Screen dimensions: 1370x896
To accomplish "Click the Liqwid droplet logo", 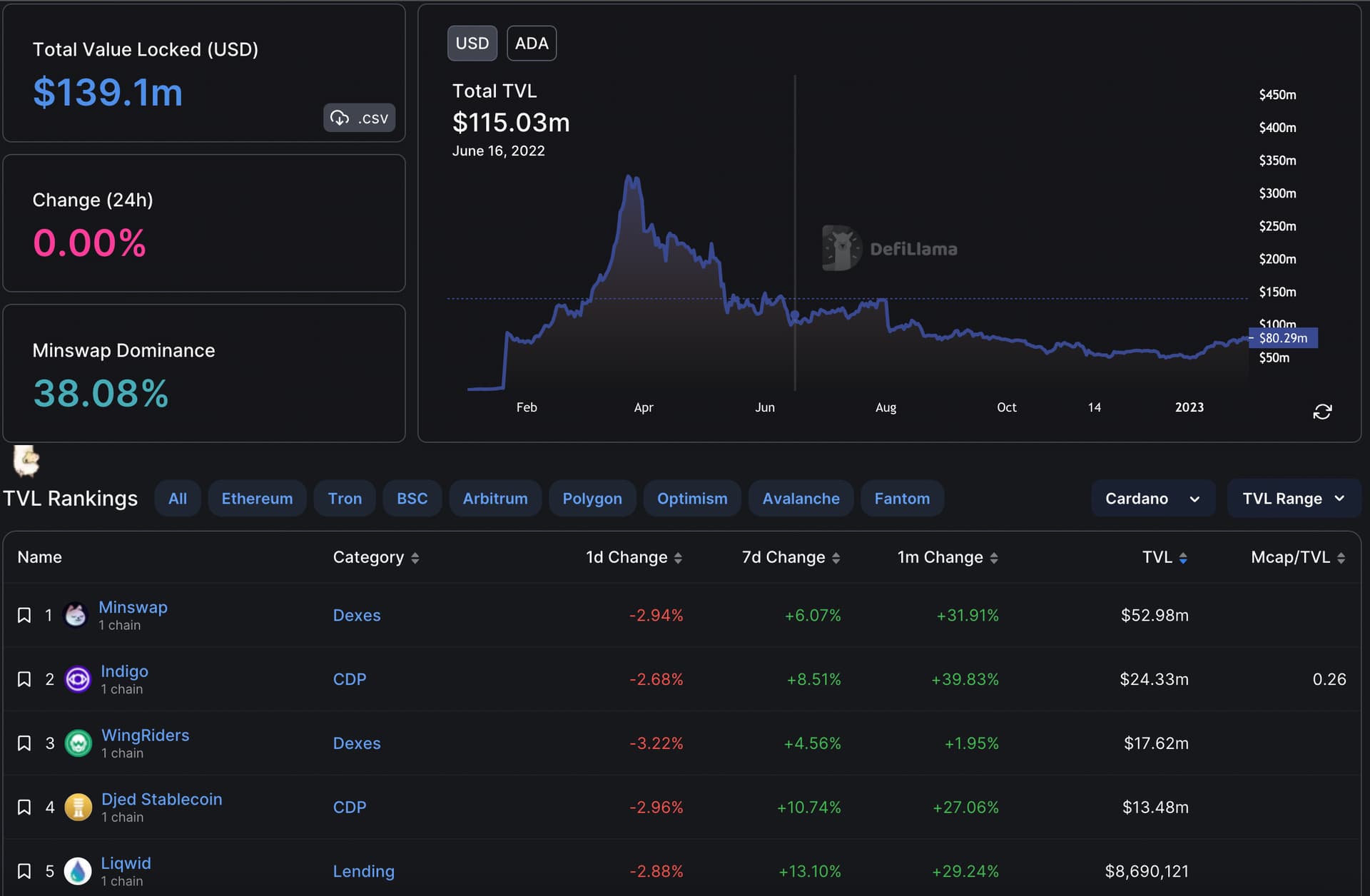I will (78, 871).
